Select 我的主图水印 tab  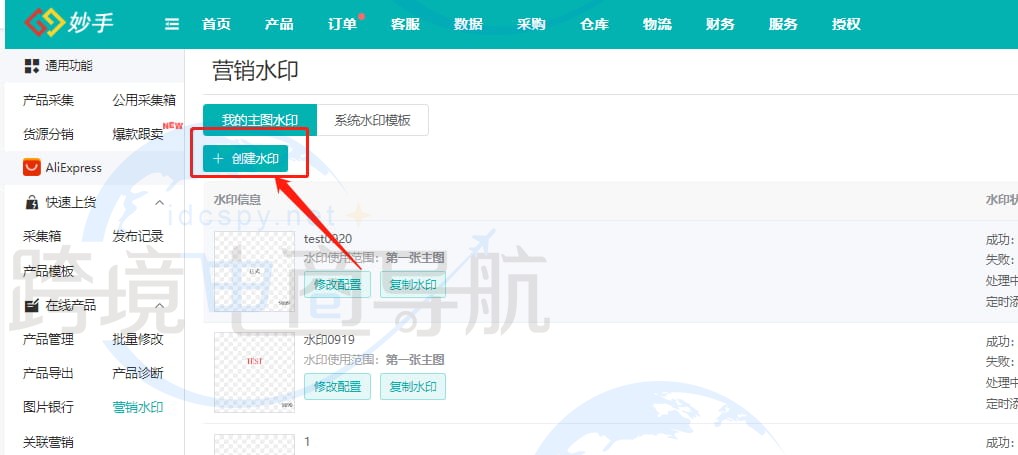[259, 120]
